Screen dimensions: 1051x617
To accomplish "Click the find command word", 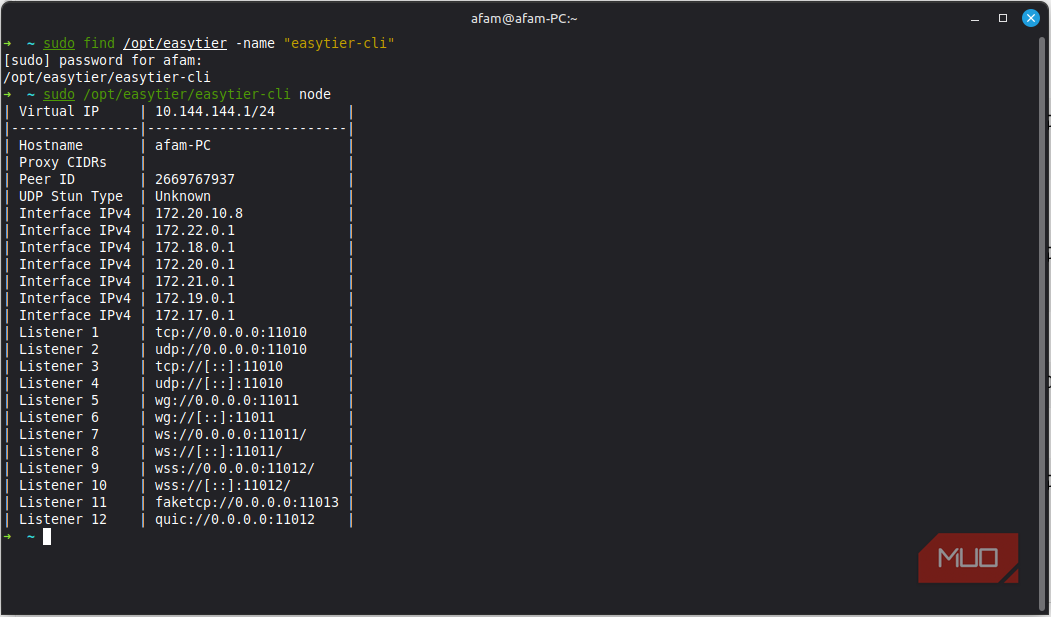I will 99,44.
